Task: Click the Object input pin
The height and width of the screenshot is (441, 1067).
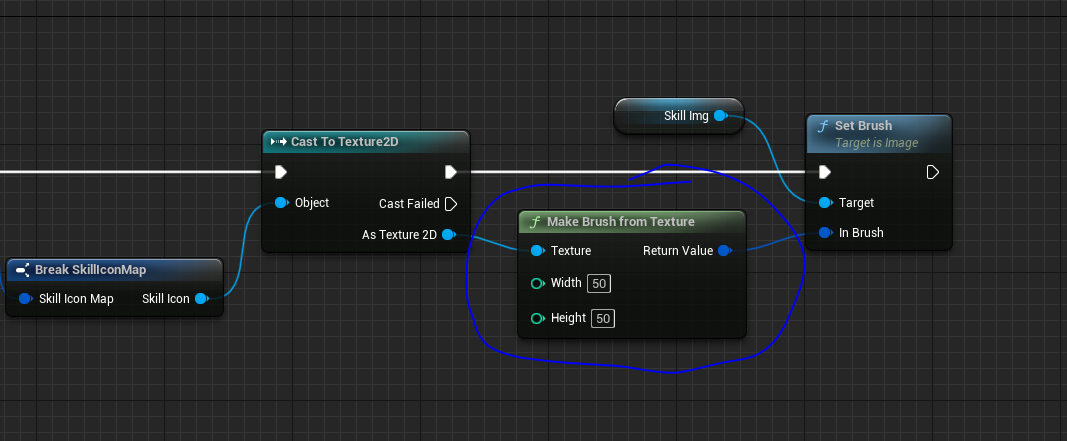Action: [x=282, y=203]
